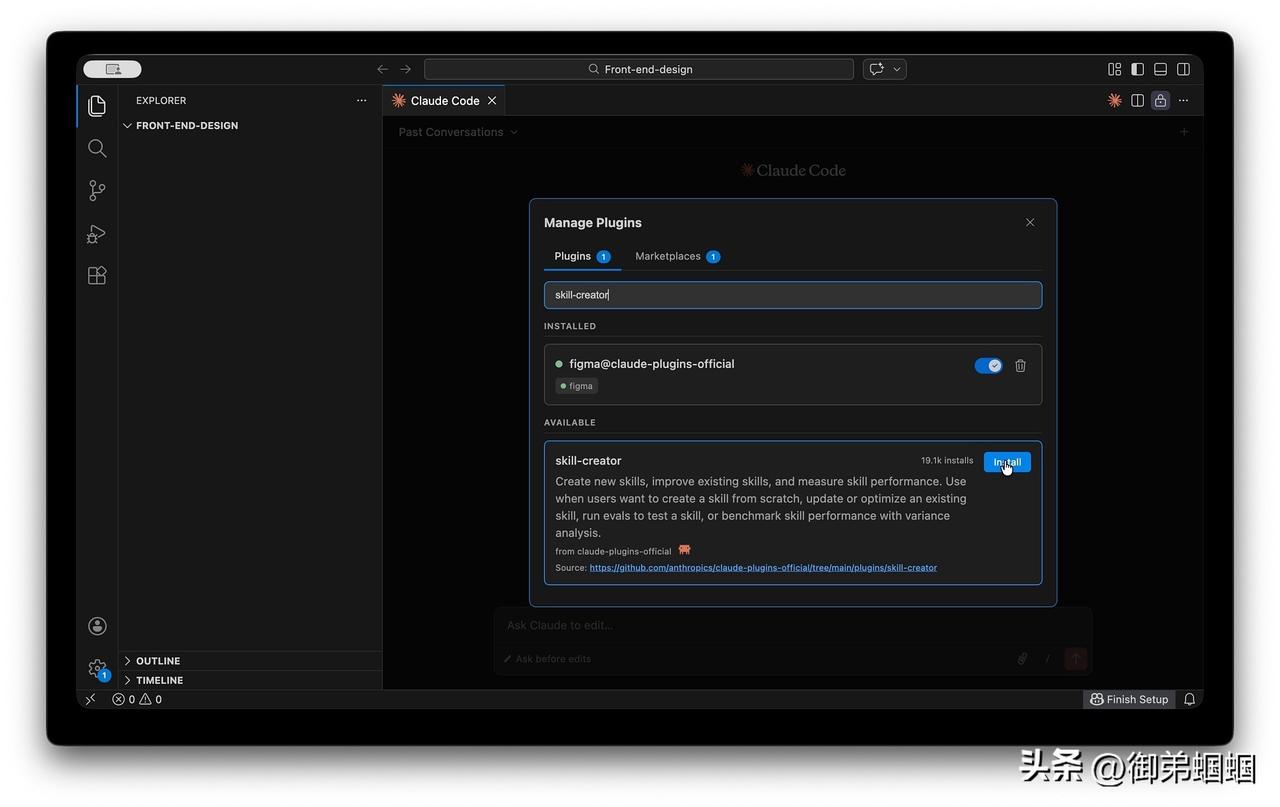The width and height of the screenshot is (1280, 807).
Task: Go back using the title bar arrow
Action: pyautogui.click(x=382, y=69)
